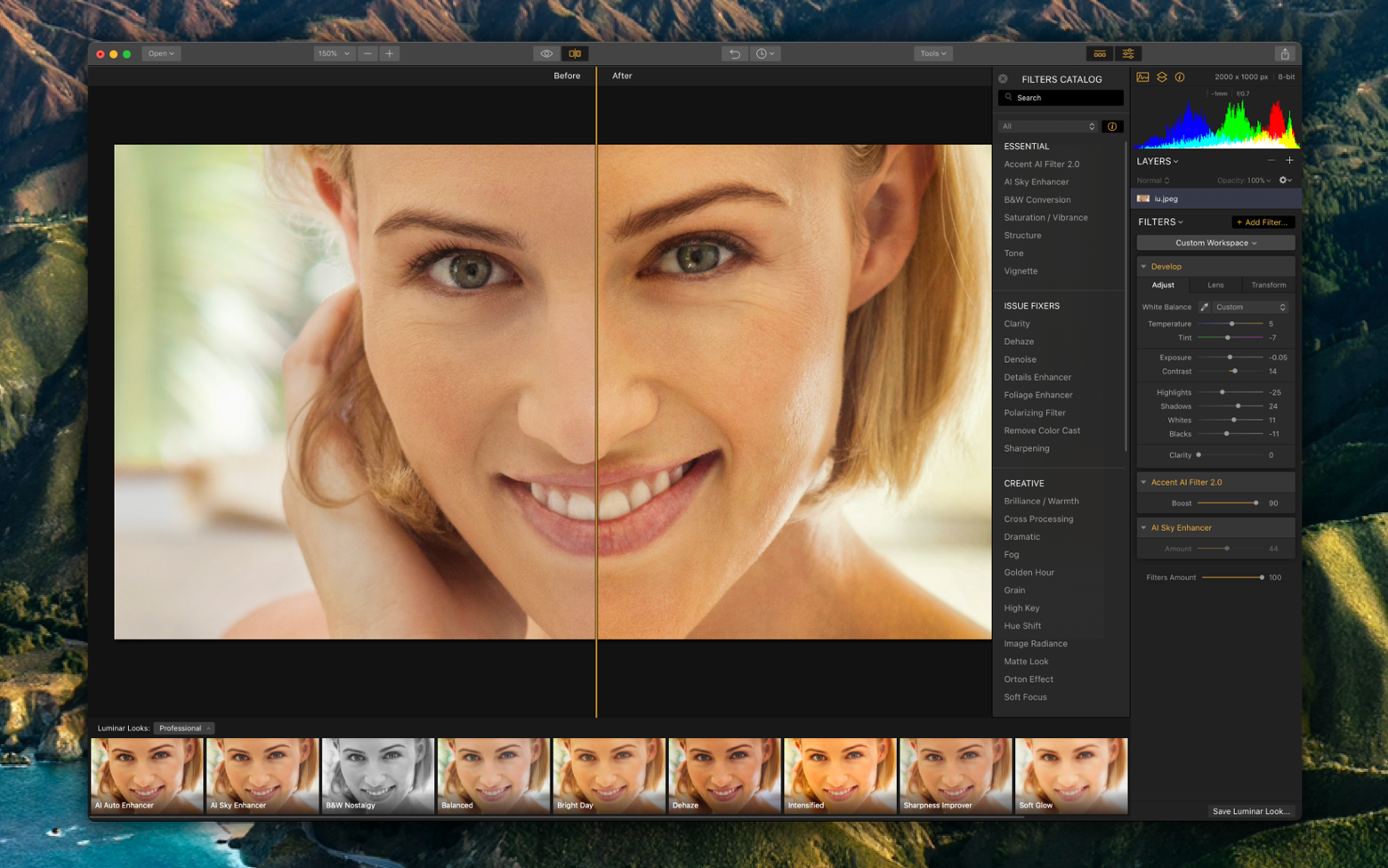Screen dimensions: 1388x868
Task: Click the Add Filter button
Action: (1262, 222)
